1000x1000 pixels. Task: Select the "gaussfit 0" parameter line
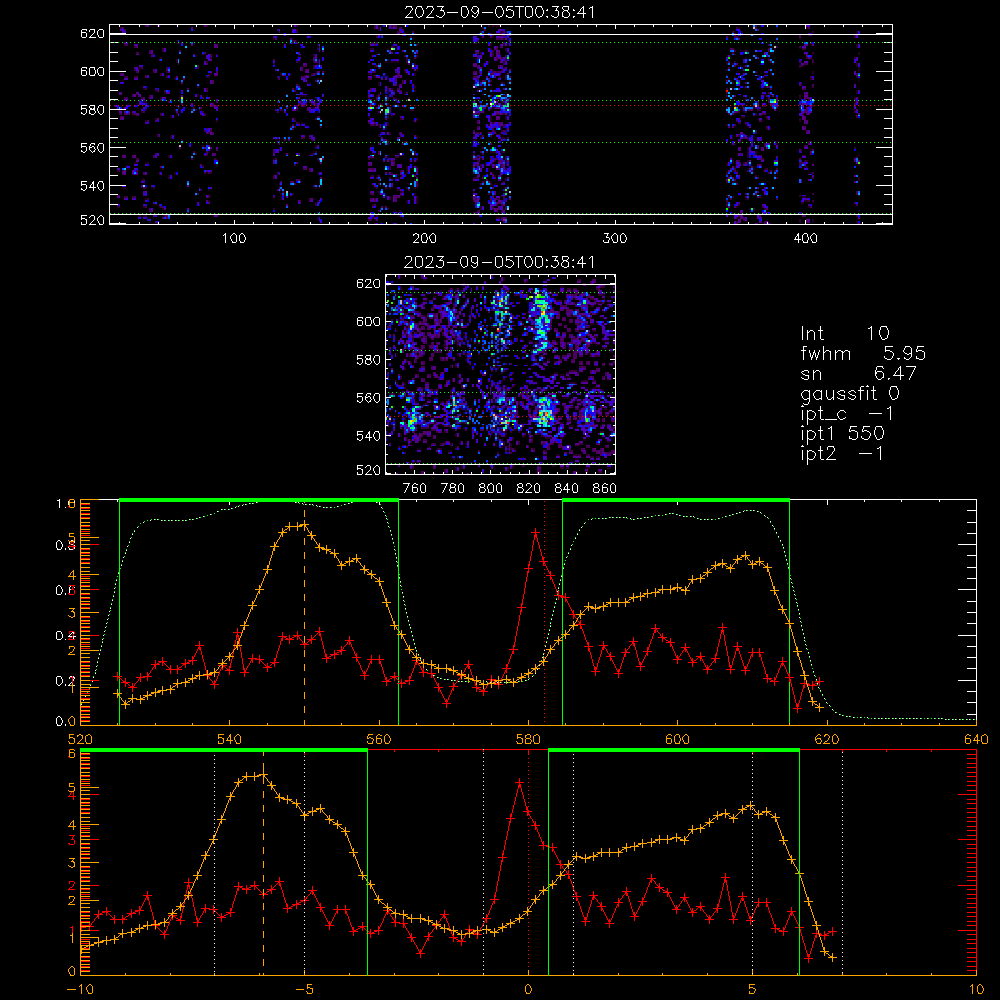(x=849, y=393)
